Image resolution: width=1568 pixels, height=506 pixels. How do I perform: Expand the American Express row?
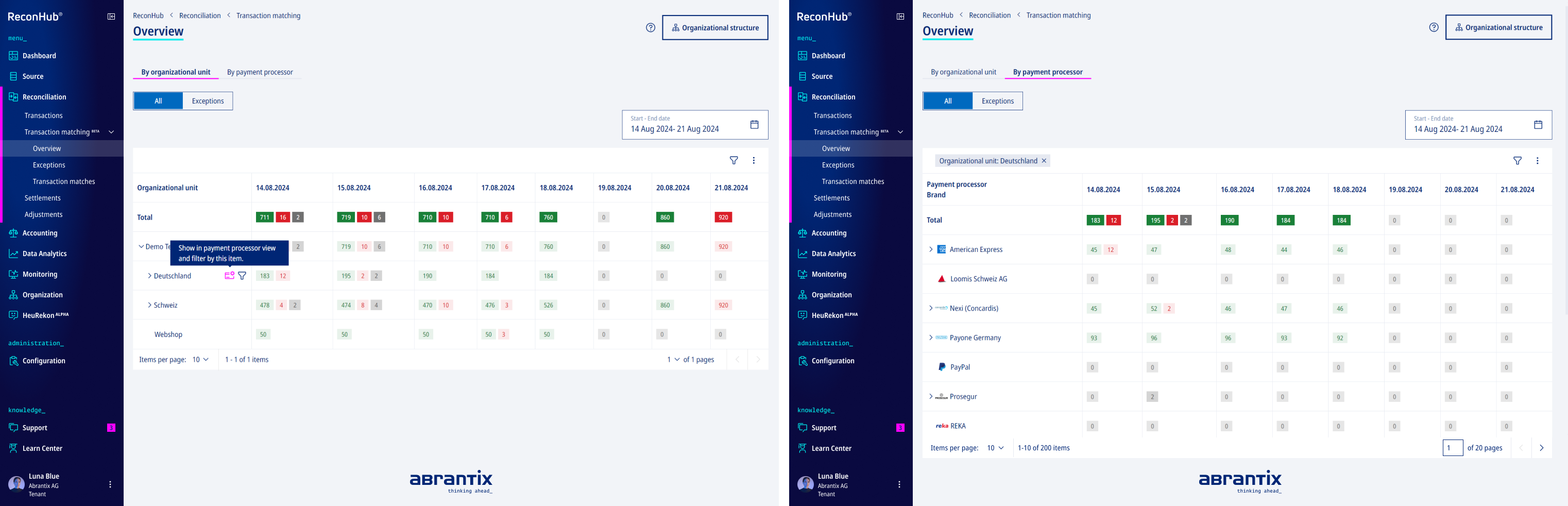(931, 250)
